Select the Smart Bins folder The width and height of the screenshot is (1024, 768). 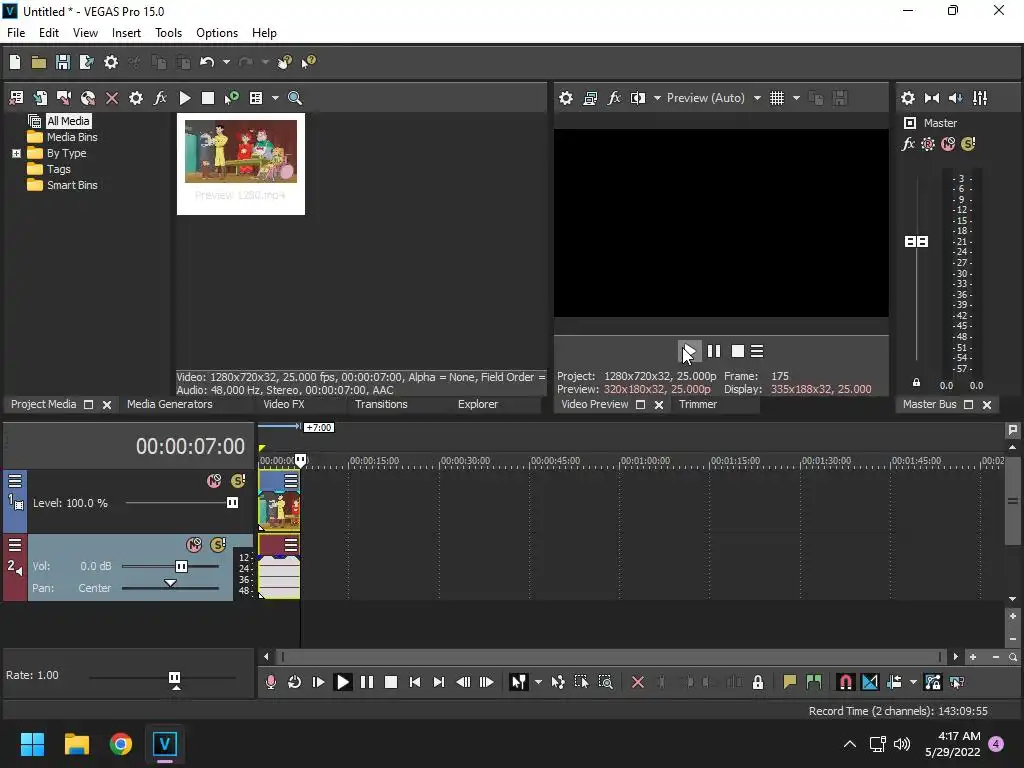[72, 185]
